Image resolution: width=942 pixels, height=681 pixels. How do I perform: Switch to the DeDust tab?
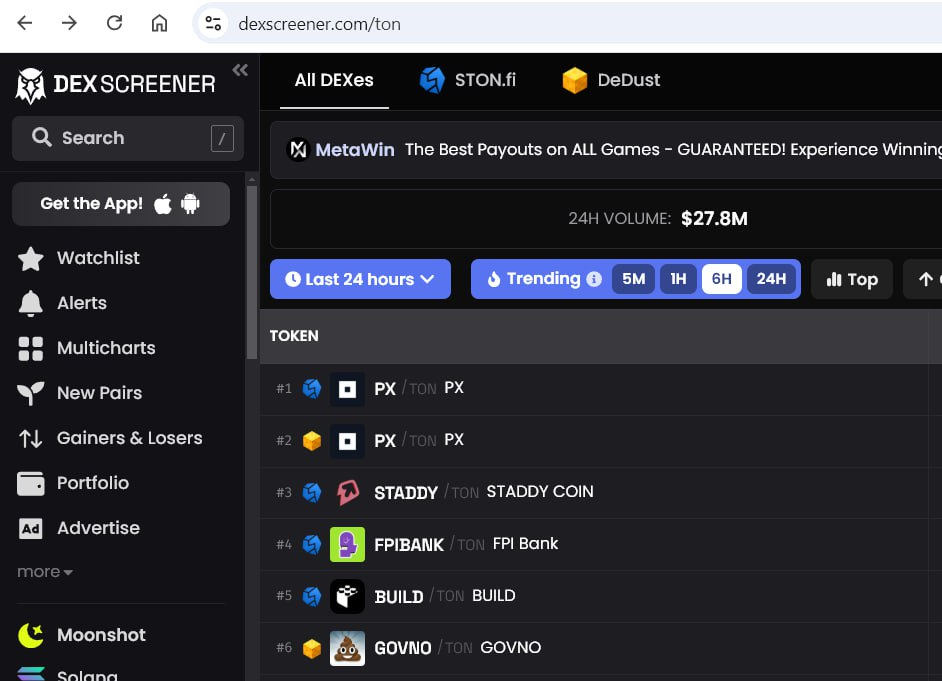coord(611,80)
